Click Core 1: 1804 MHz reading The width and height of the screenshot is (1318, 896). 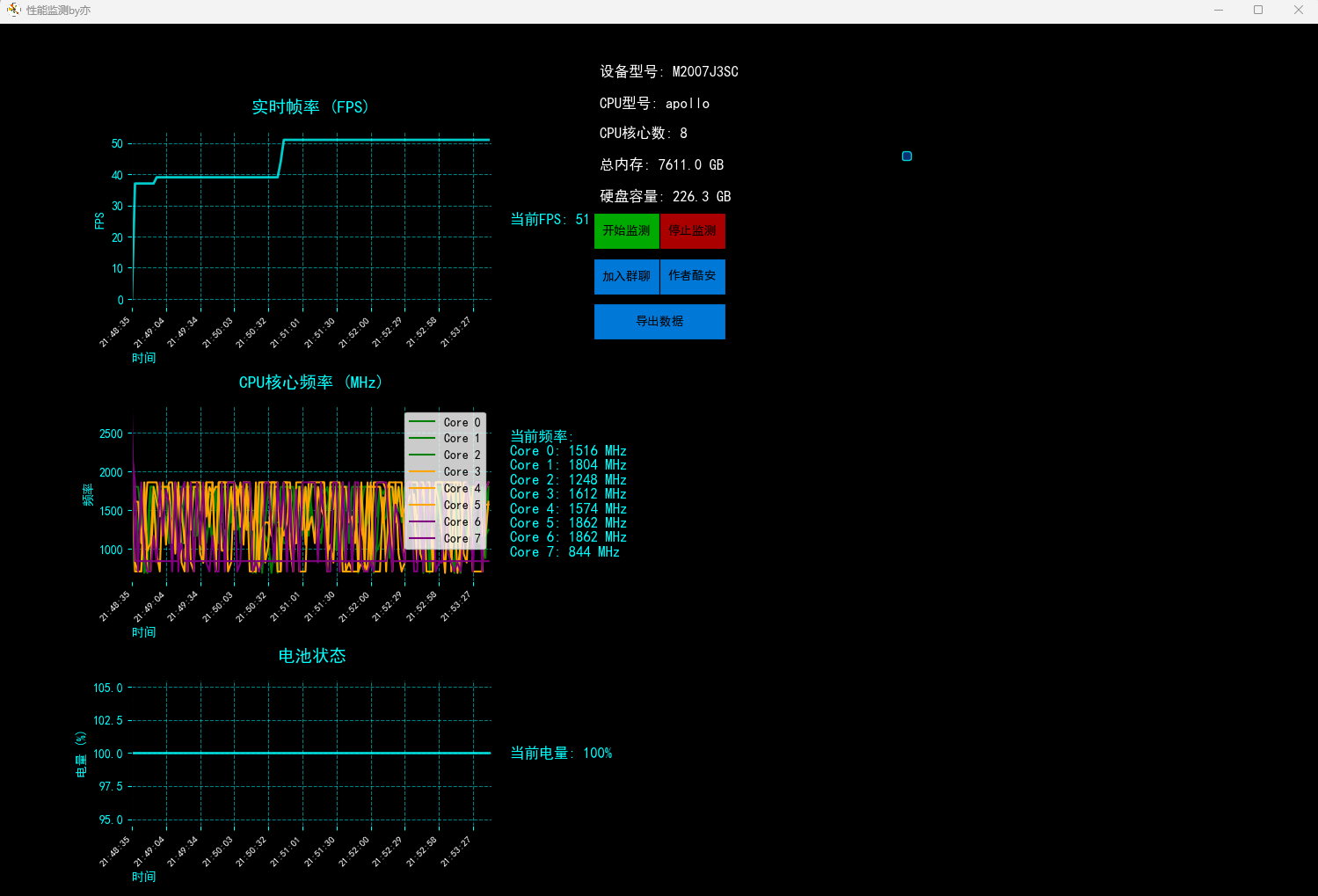[x=568, y=465]
